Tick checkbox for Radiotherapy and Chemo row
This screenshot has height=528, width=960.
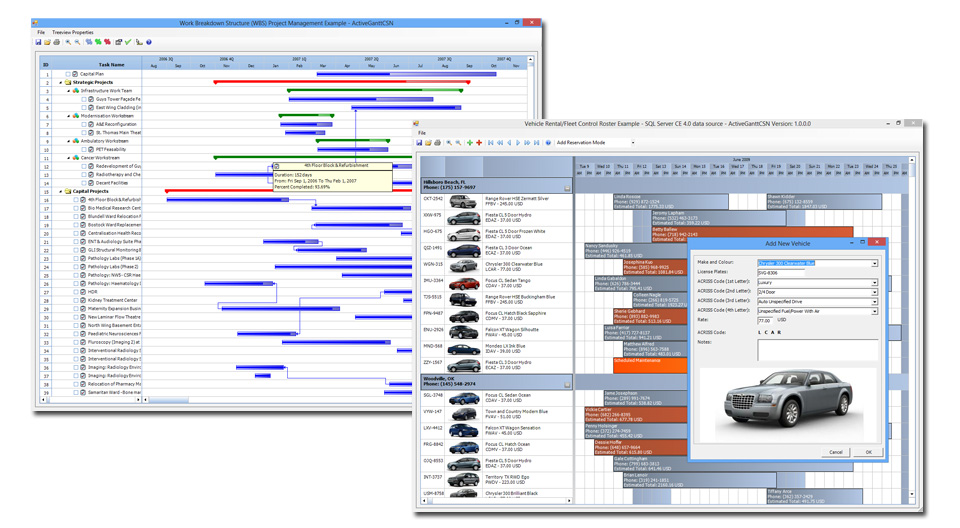84,175
